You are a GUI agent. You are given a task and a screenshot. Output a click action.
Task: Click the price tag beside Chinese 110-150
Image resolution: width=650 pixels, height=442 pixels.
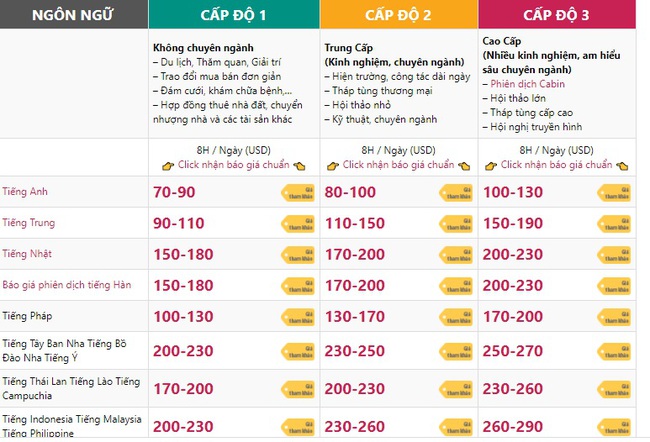pos(456,224)
